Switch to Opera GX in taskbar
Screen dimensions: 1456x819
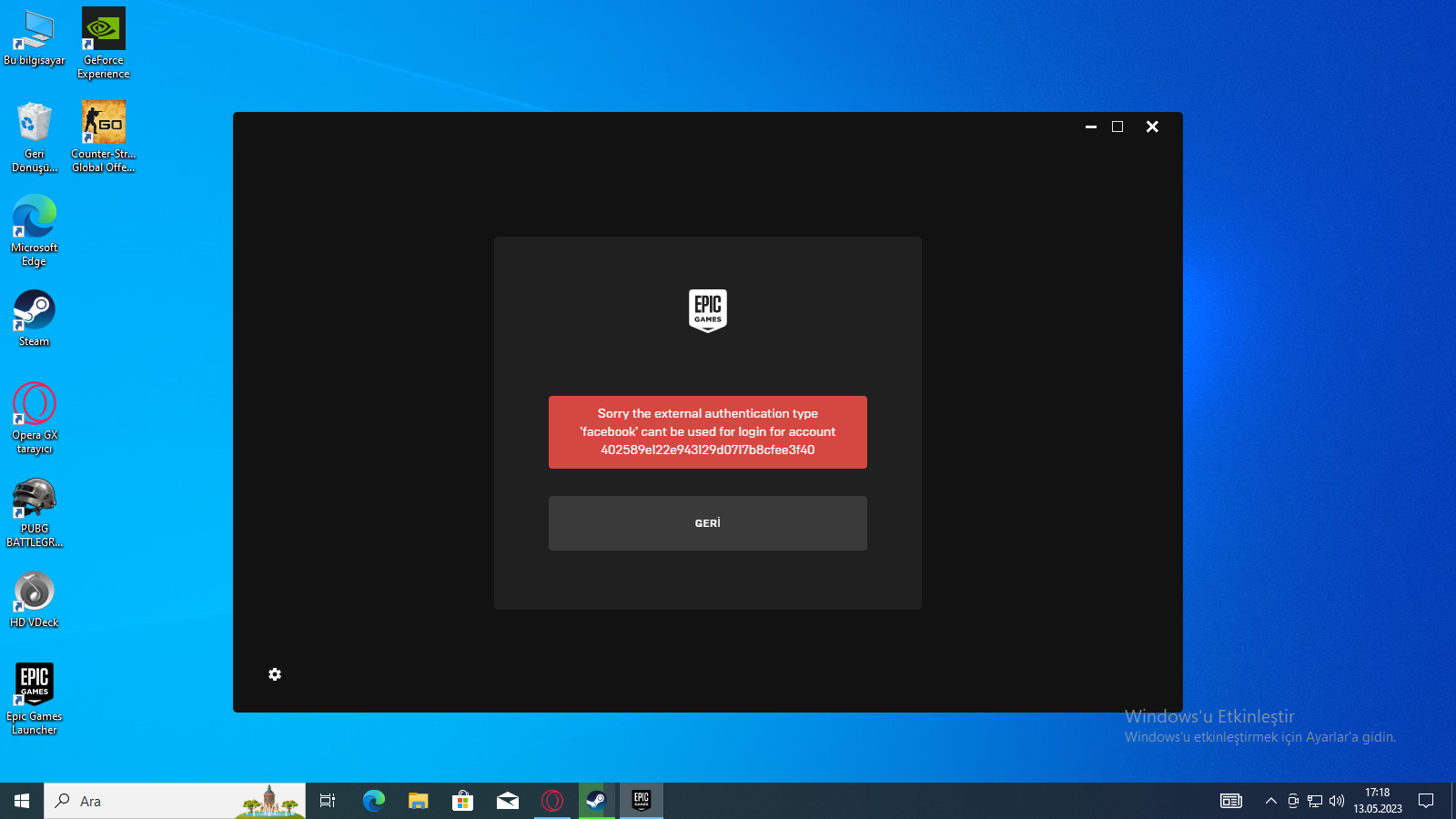tap(552, 801)
